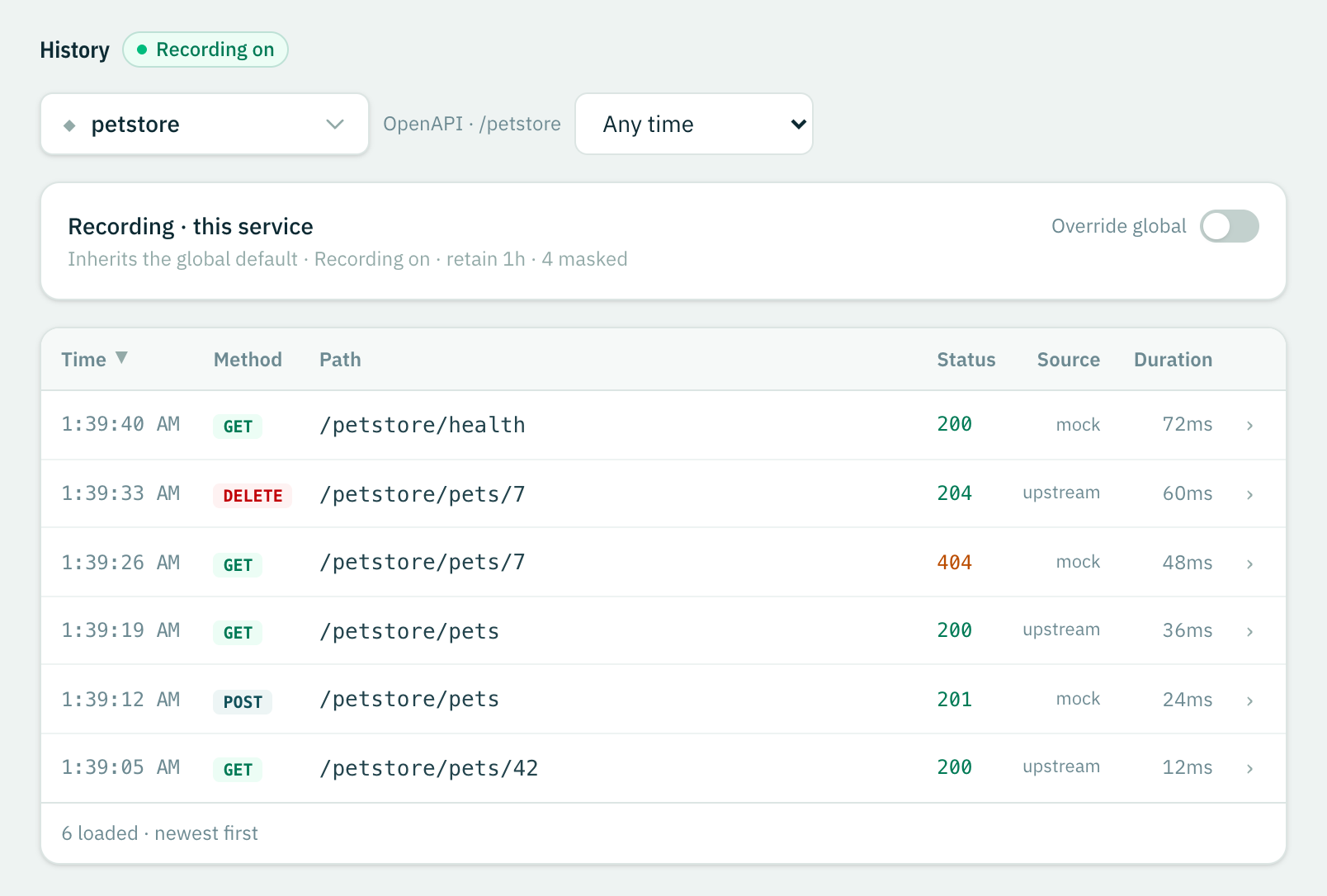Click the 204 status code
This screenshot has width=1327, height=896.
(x=955, y=493)
